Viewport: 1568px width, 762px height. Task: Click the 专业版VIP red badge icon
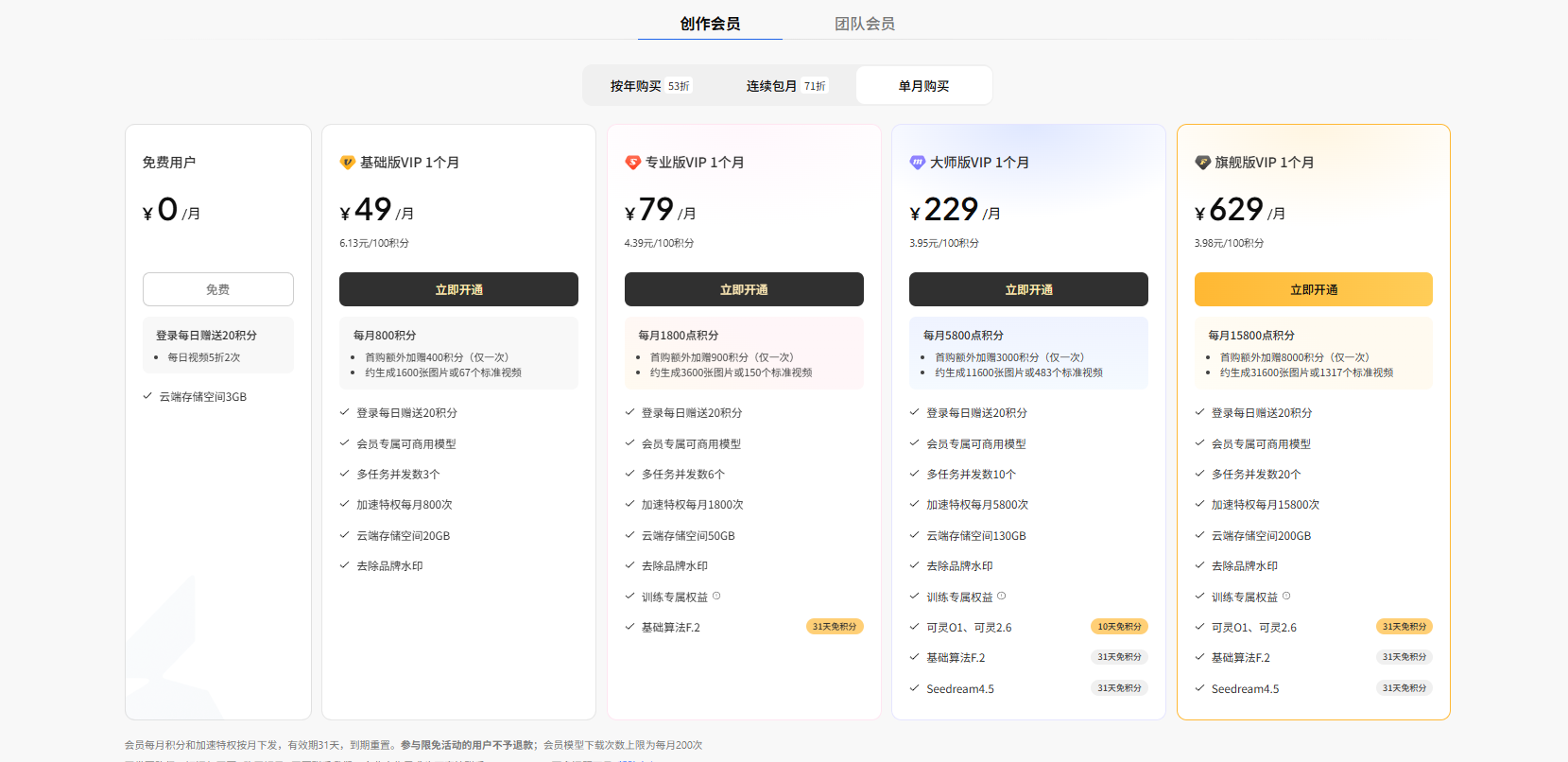pyautogui.click(x=632, y=163)
